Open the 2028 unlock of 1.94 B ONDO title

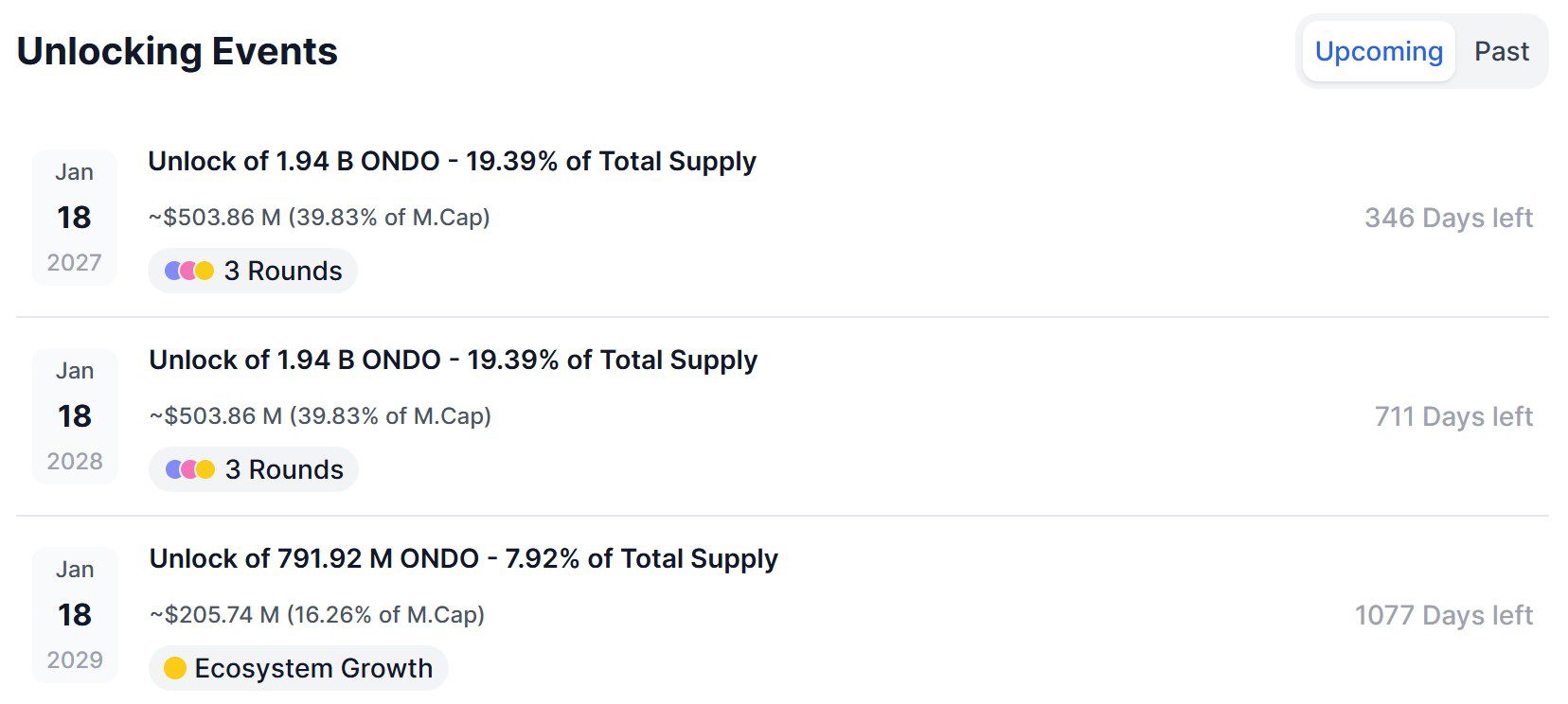[x=453, y=361]
